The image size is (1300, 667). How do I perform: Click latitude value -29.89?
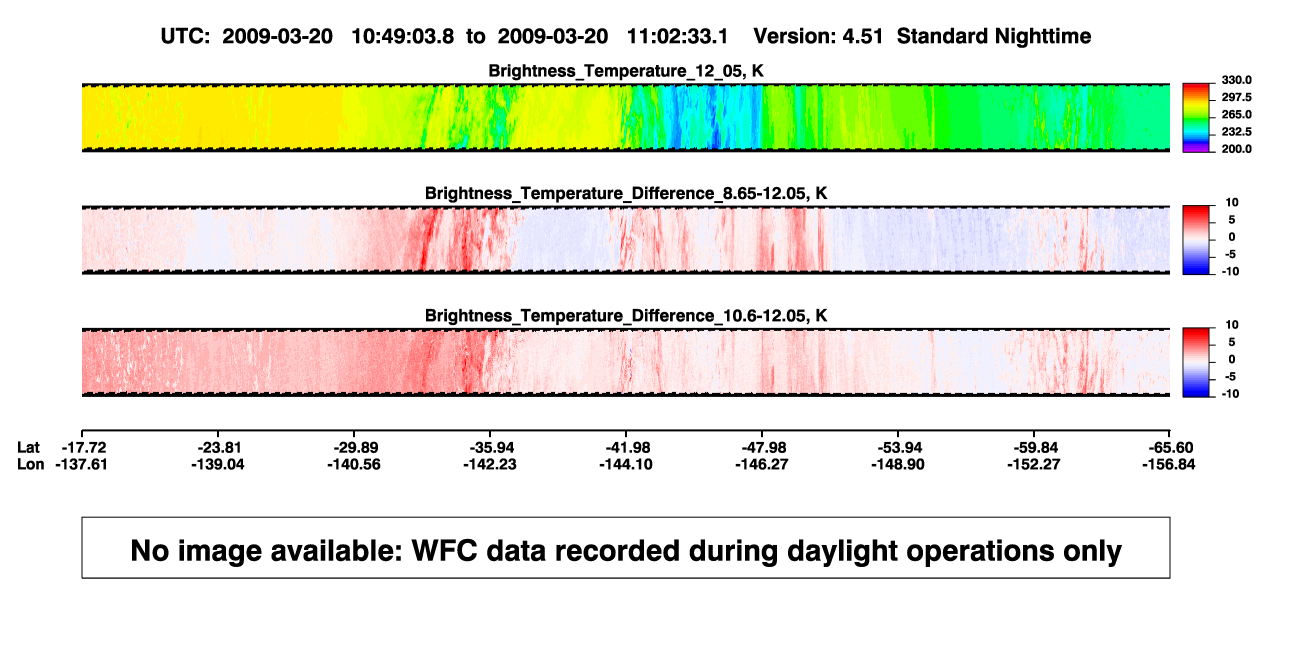(354, 447)
